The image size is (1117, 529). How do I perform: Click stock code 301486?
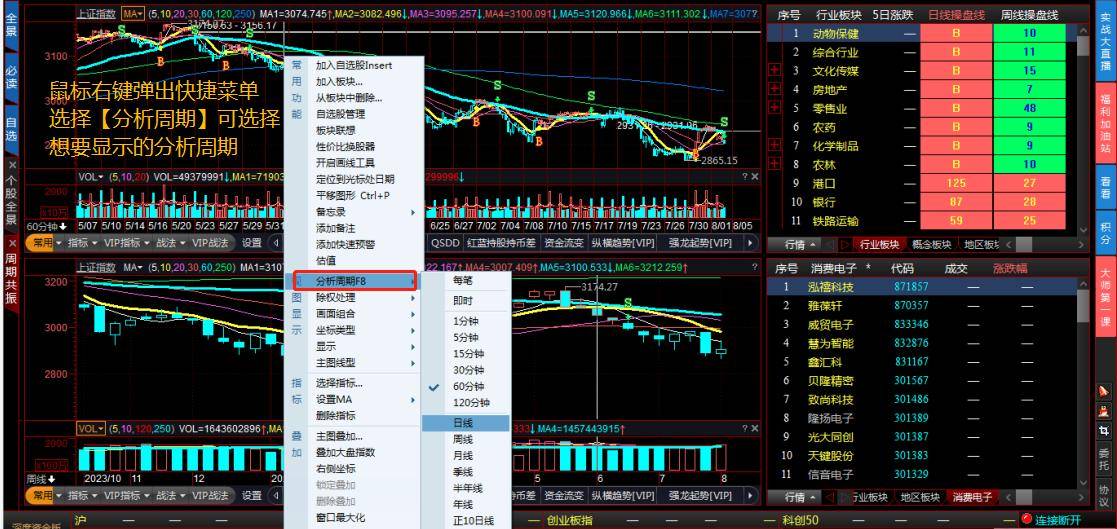(911, 399)
